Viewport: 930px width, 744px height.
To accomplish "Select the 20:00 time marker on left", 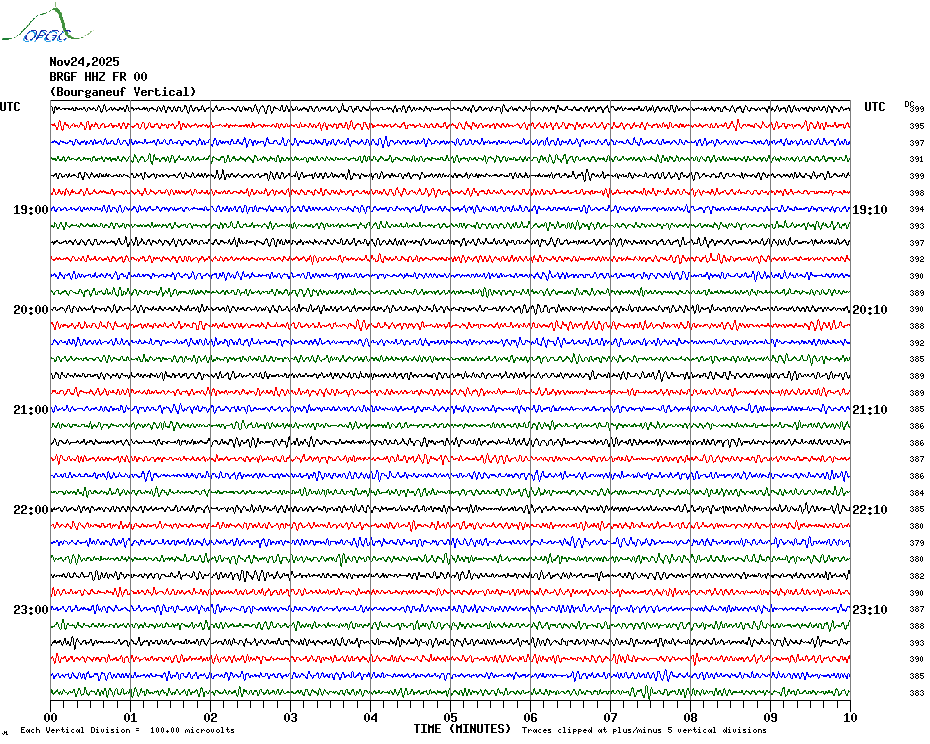I will (31, 310).
